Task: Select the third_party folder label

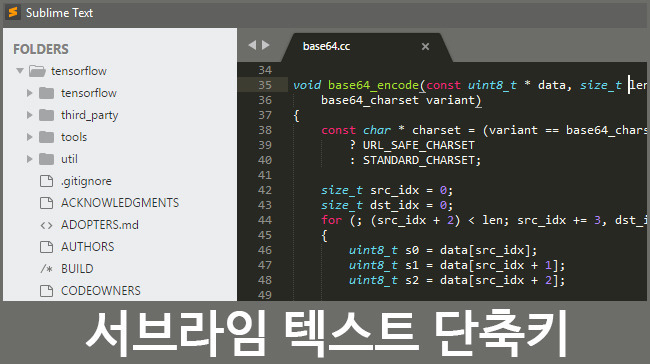Action: pos(90,115)
